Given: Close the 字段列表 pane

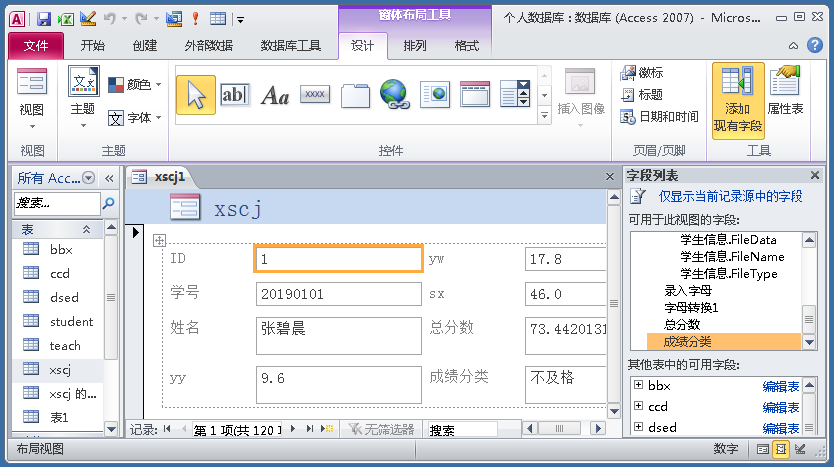Looking at the screenshot, I should [x=814, y=175].
